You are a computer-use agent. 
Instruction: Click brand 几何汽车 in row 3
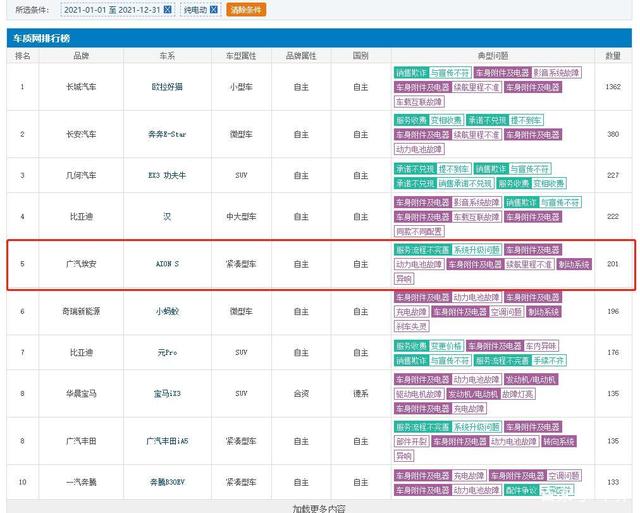(81, 175)
